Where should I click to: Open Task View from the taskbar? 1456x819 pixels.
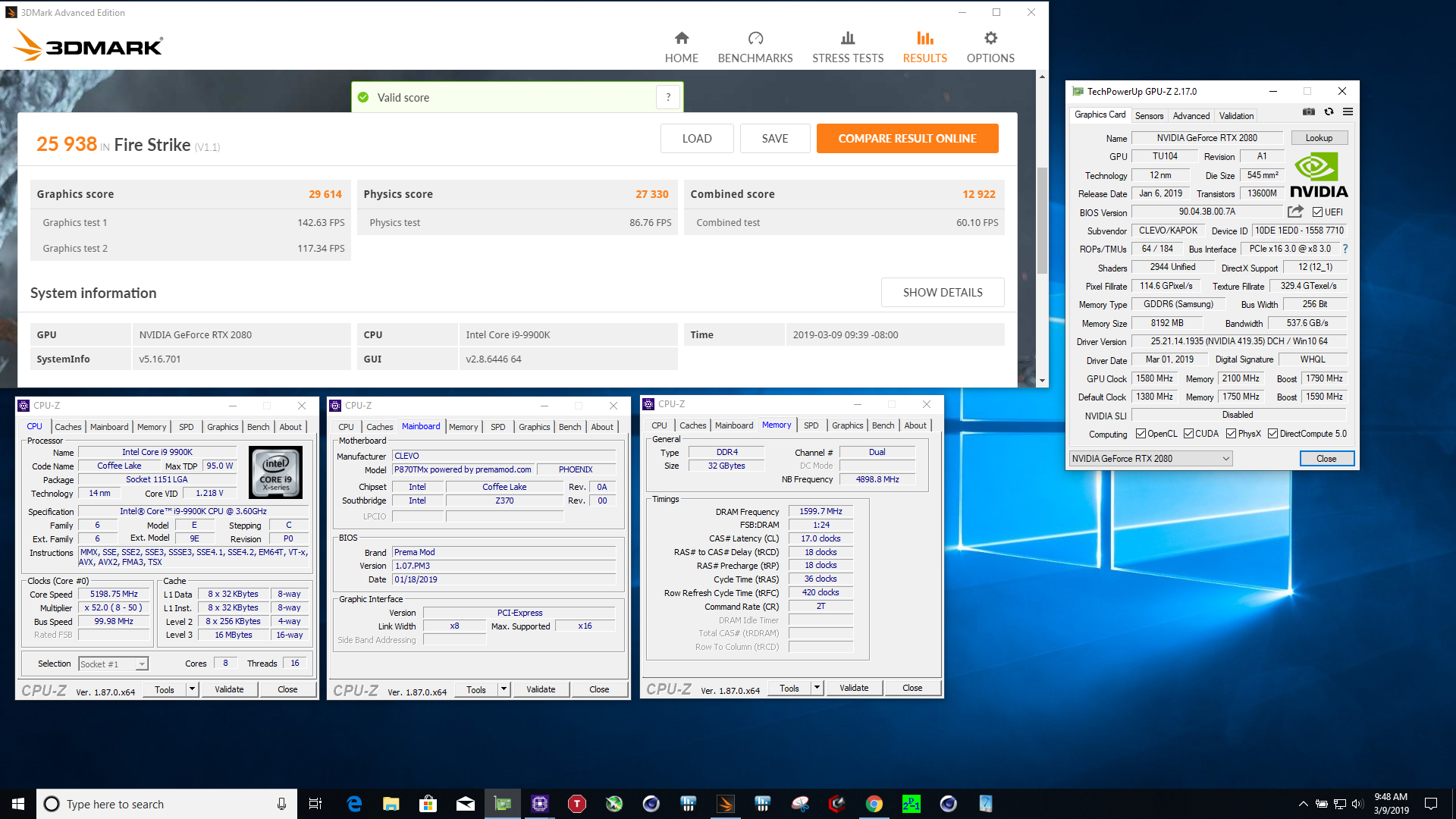point(315,804)
